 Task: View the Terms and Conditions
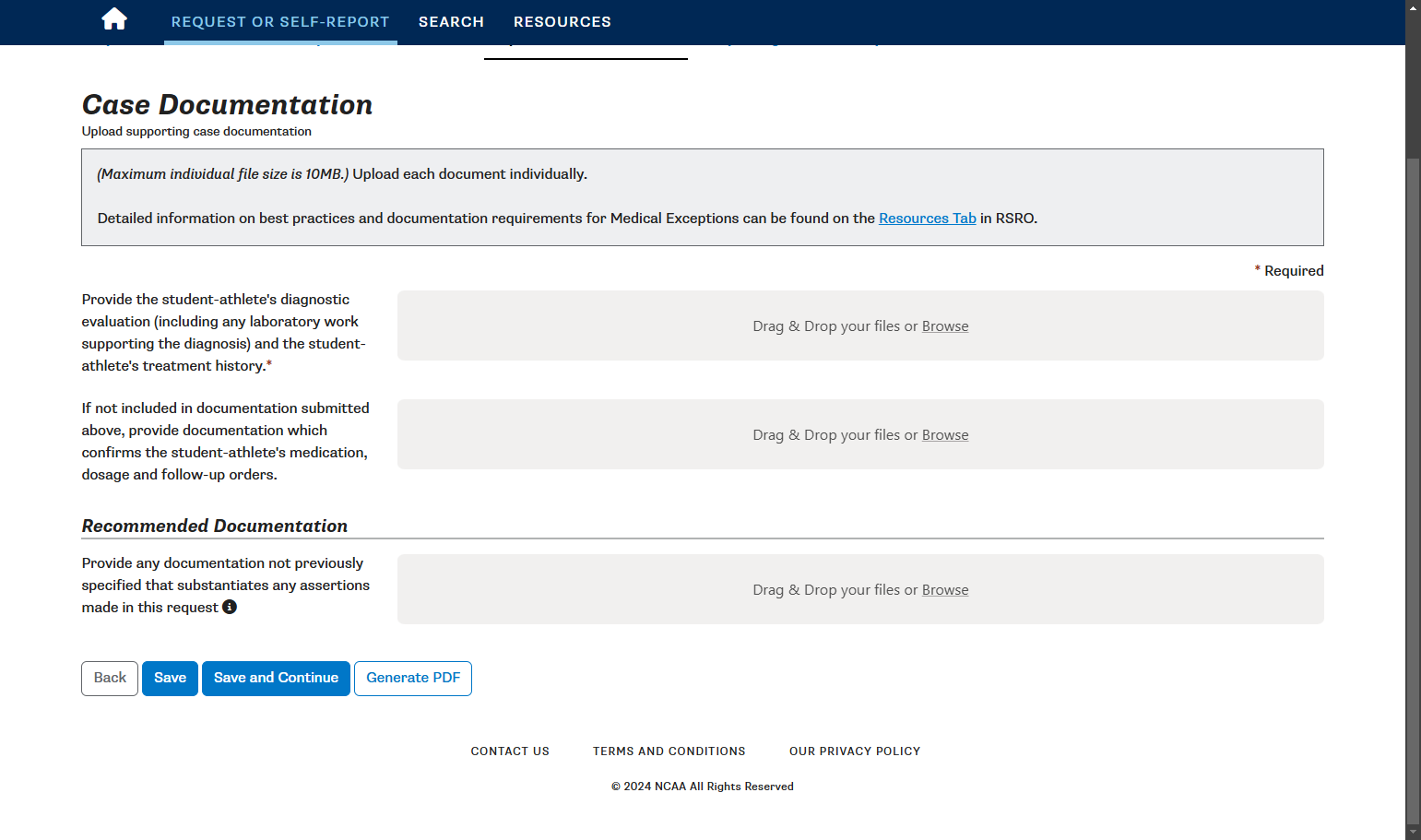[x=669, y=751]
